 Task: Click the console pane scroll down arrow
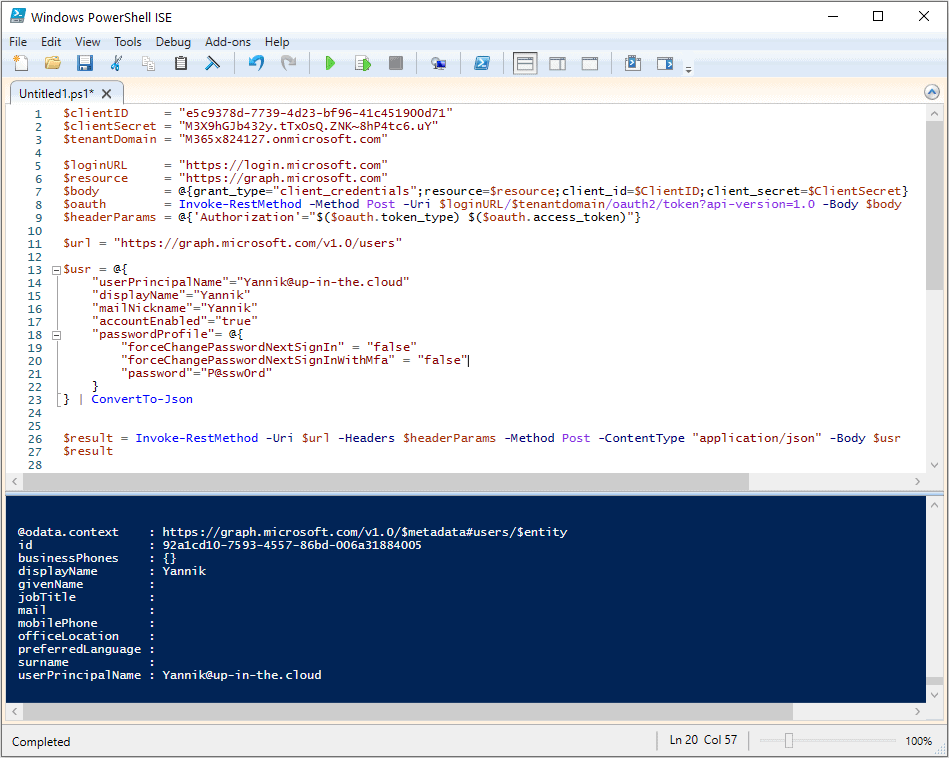[934, 695]
